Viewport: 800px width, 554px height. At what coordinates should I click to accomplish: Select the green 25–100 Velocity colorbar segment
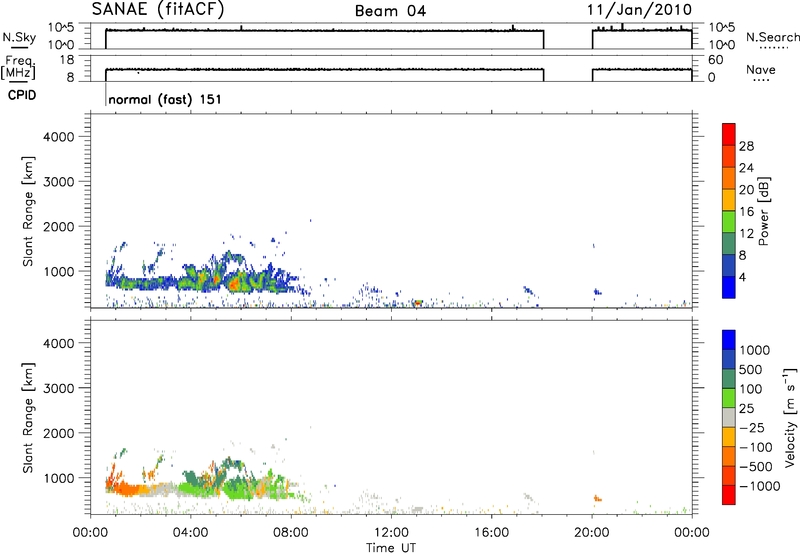[729, 398]
